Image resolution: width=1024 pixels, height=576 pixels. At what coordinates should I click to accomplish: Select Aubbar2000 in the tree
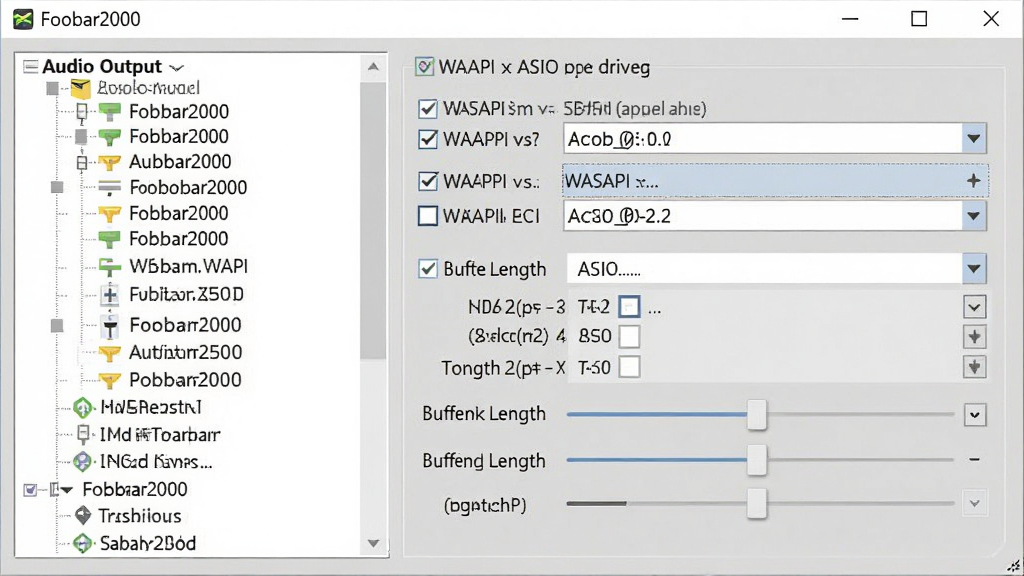pyautogui.click(x=180, y=162)
